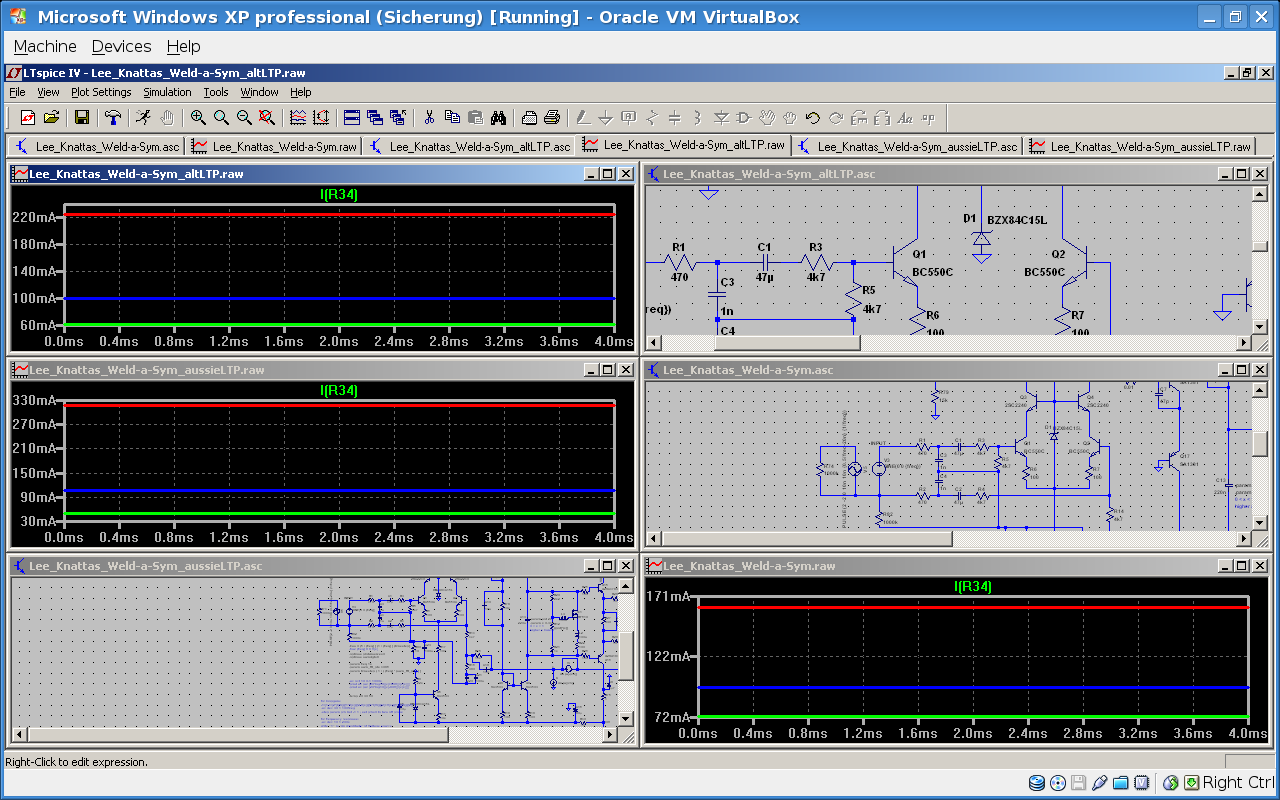Click I(R34) trace label in aussieLTP.raw plot

(x=339, y=391)
